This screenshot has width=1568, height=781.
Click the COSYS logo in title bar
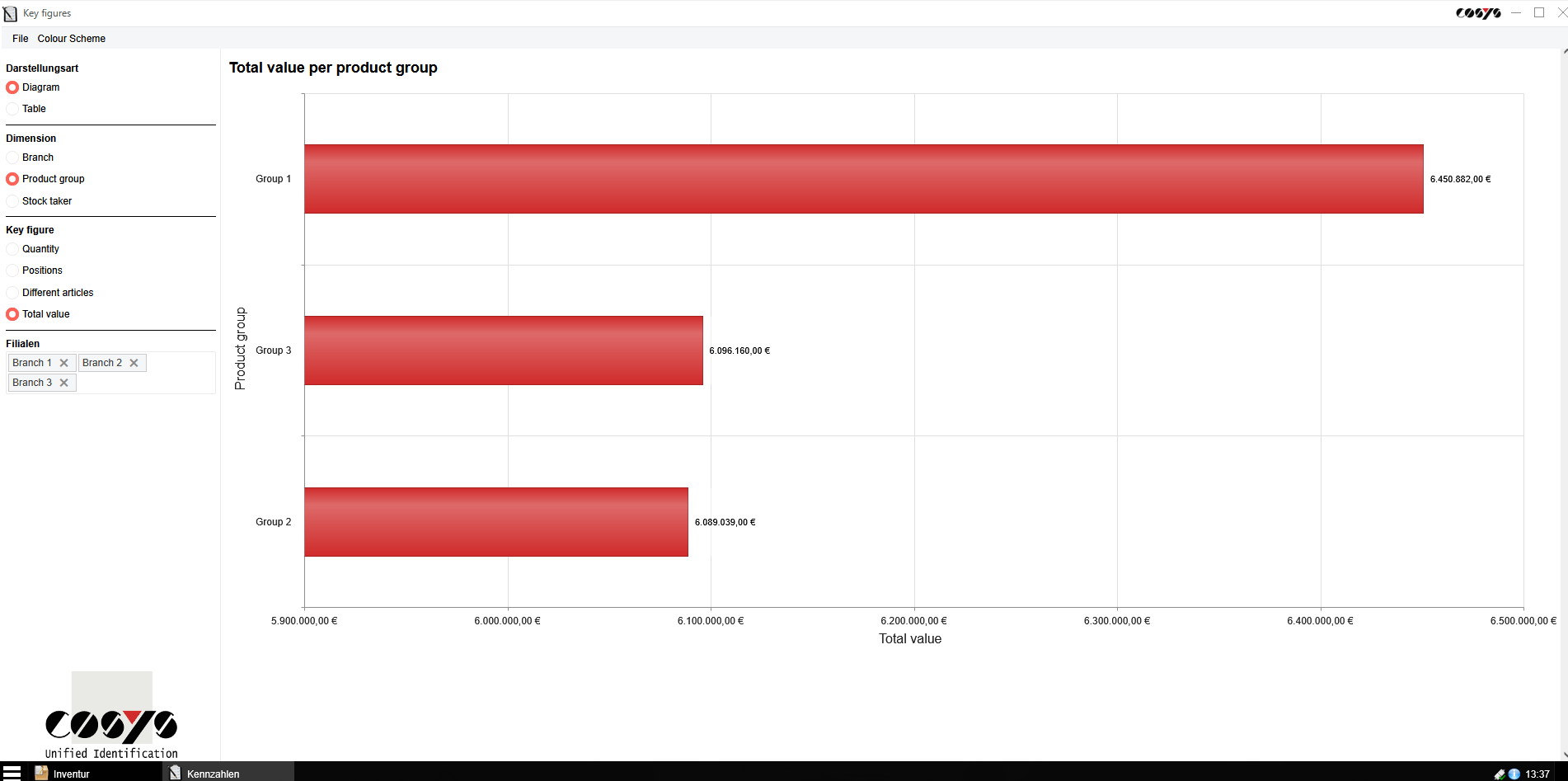click(1478, 13)
